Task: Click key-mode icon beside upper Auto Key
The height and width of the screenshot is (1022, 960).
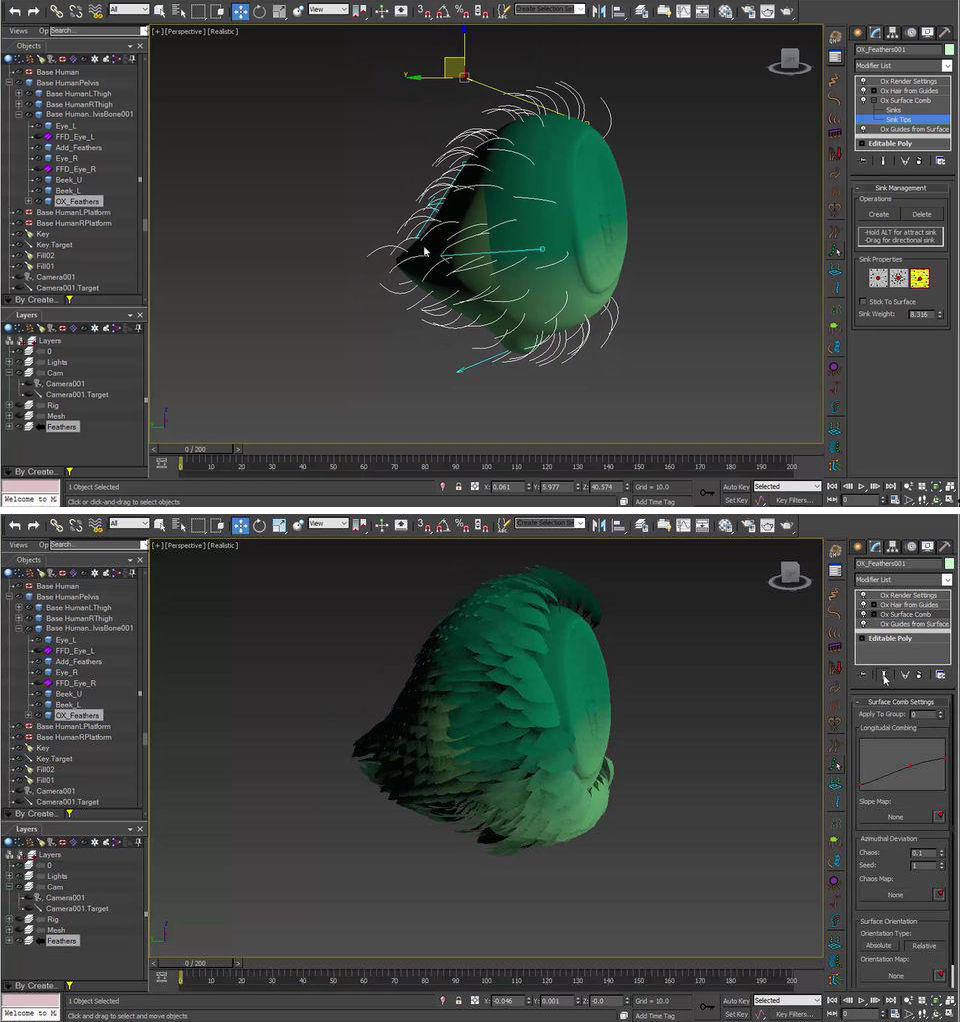Action: pos(706,493)
